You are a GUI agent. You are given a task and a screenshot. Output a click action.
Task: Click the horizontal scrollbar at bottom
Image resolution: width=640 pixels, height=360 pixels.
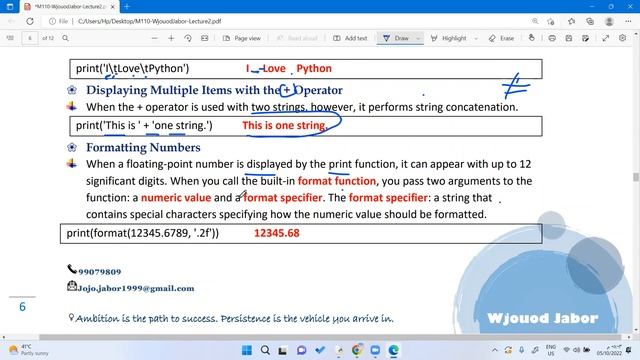[330, 337]
